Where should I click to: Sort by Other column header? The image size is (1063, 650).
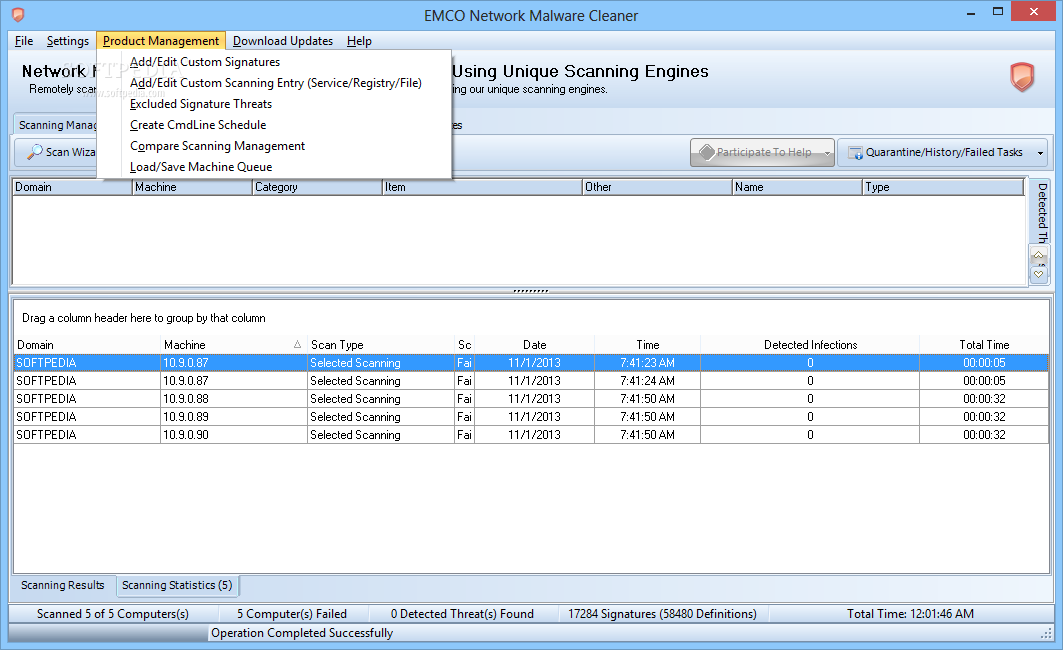pos(657,187)
